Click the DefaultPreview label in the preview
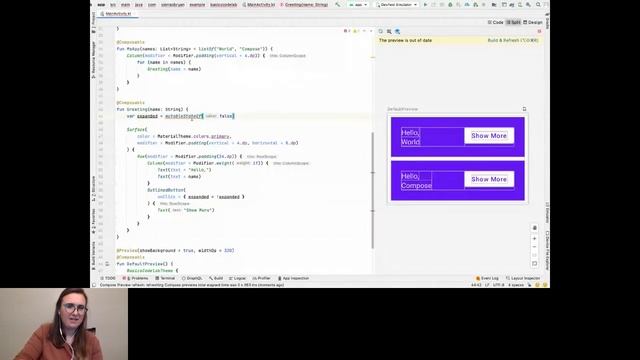Screen dimensions: 640x360 point(402,109)
